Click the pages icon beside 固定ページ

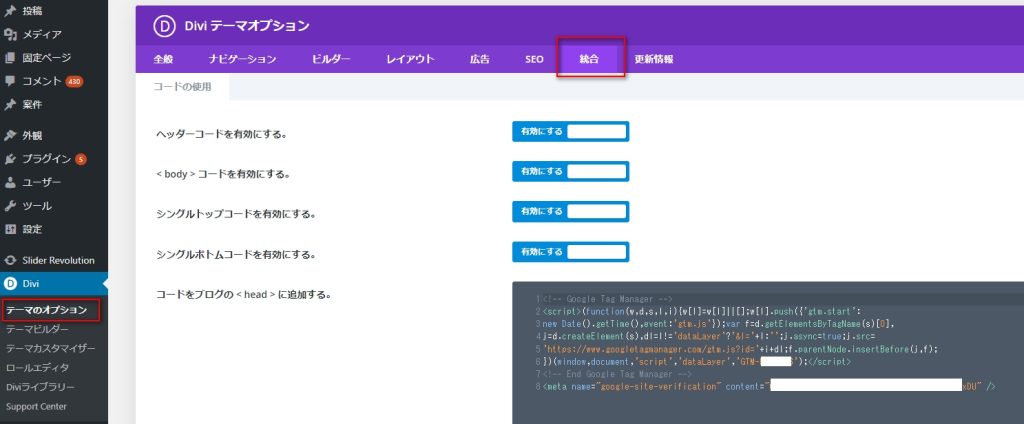point(10,58)
